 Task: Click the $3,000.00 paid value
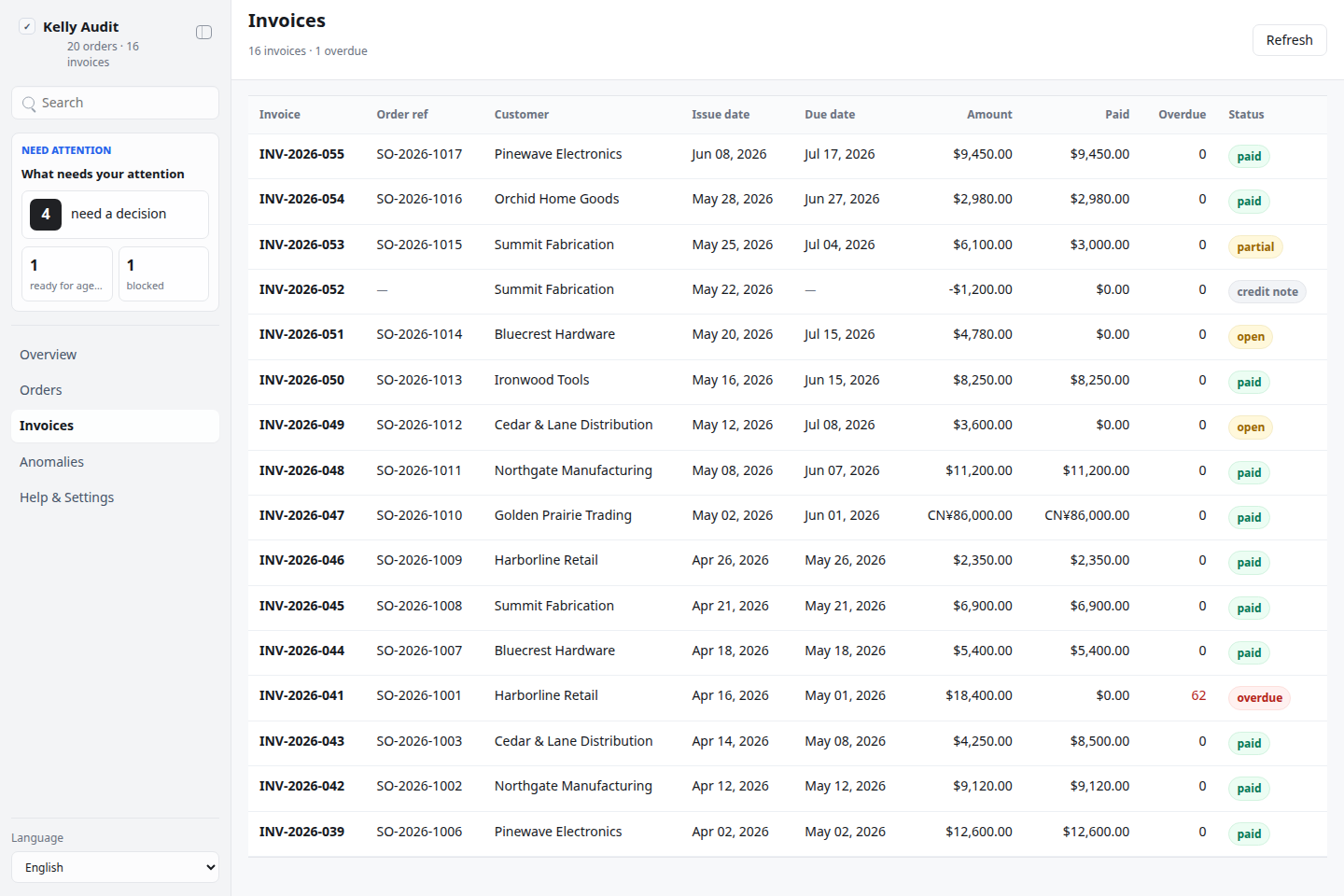pyautogui.click(x=1099, y=245)
